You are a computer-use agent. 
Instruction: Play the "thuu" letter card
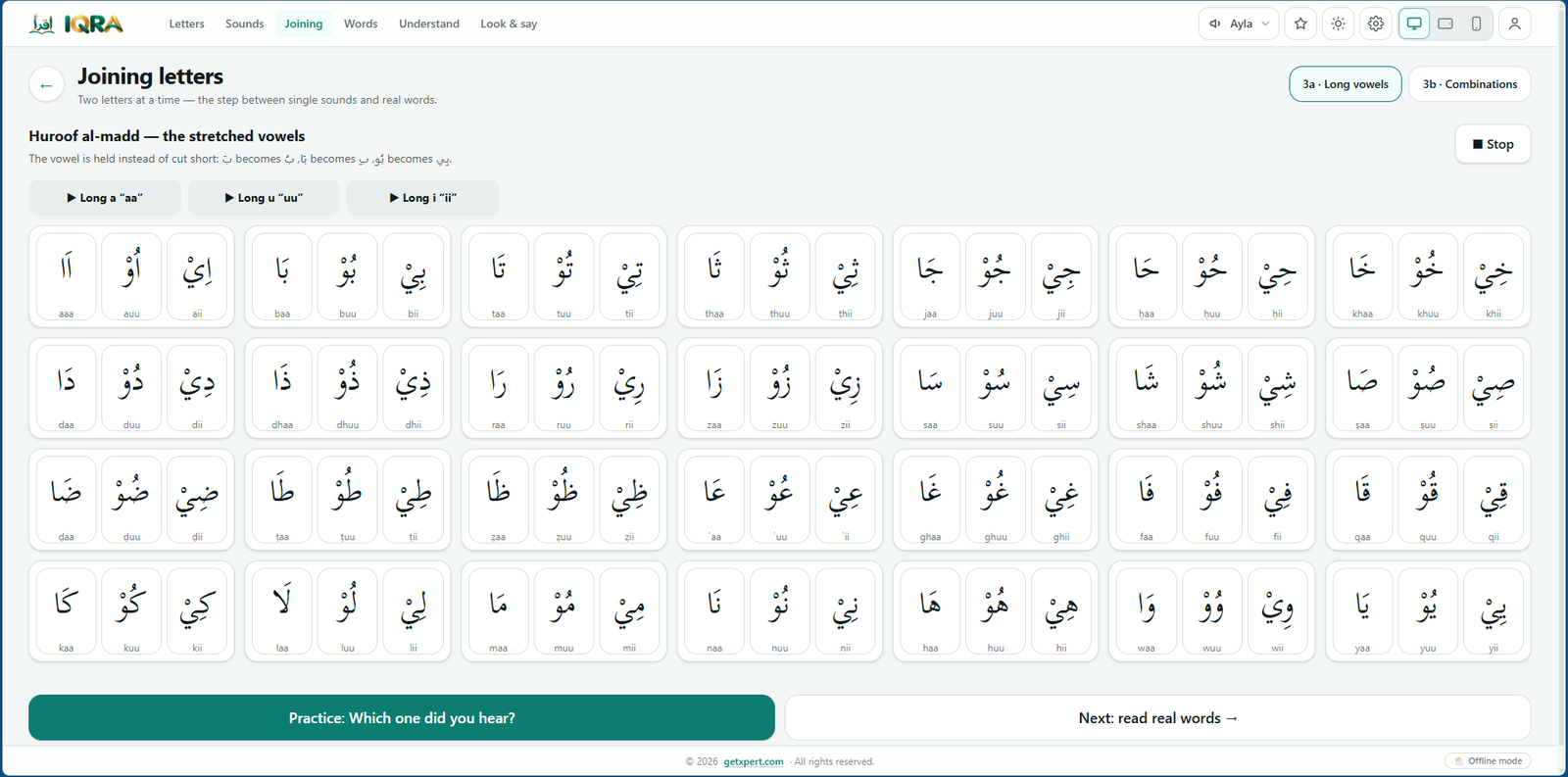pos(780,276)
